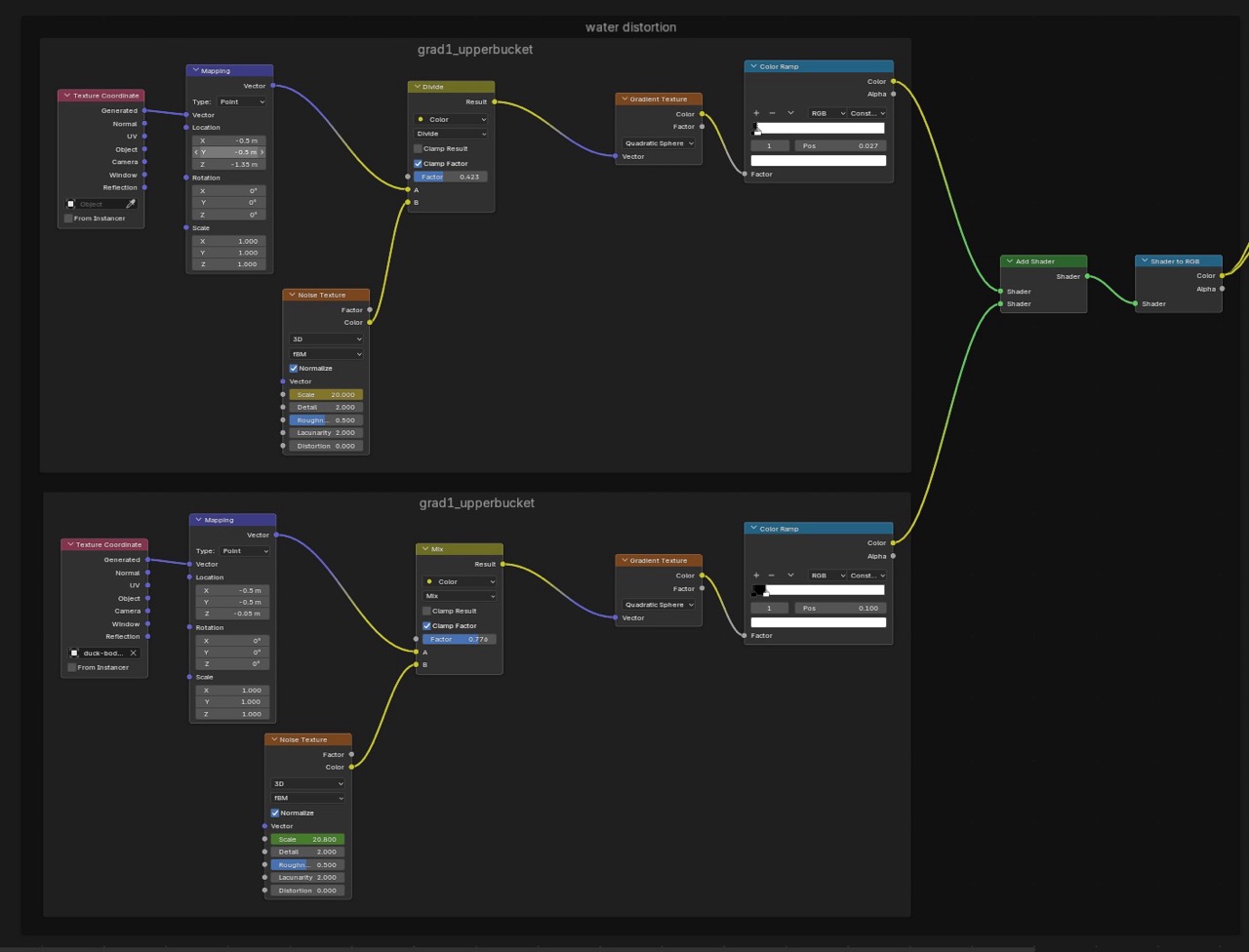
Task: Click the Mix node Factor 0.776 slider
Action: [460, 640]
